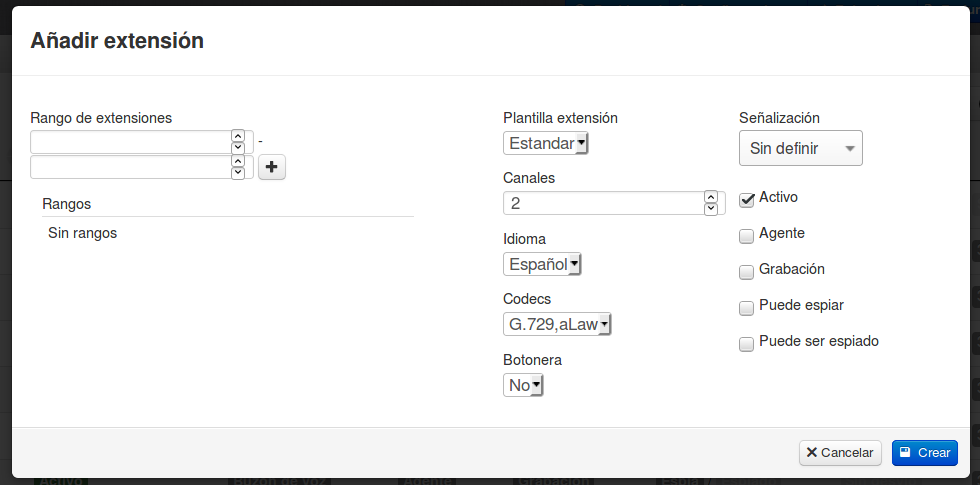Decrease the second extension range value
Viewport: 980px width, 485px height.
(x=238, y=173)
